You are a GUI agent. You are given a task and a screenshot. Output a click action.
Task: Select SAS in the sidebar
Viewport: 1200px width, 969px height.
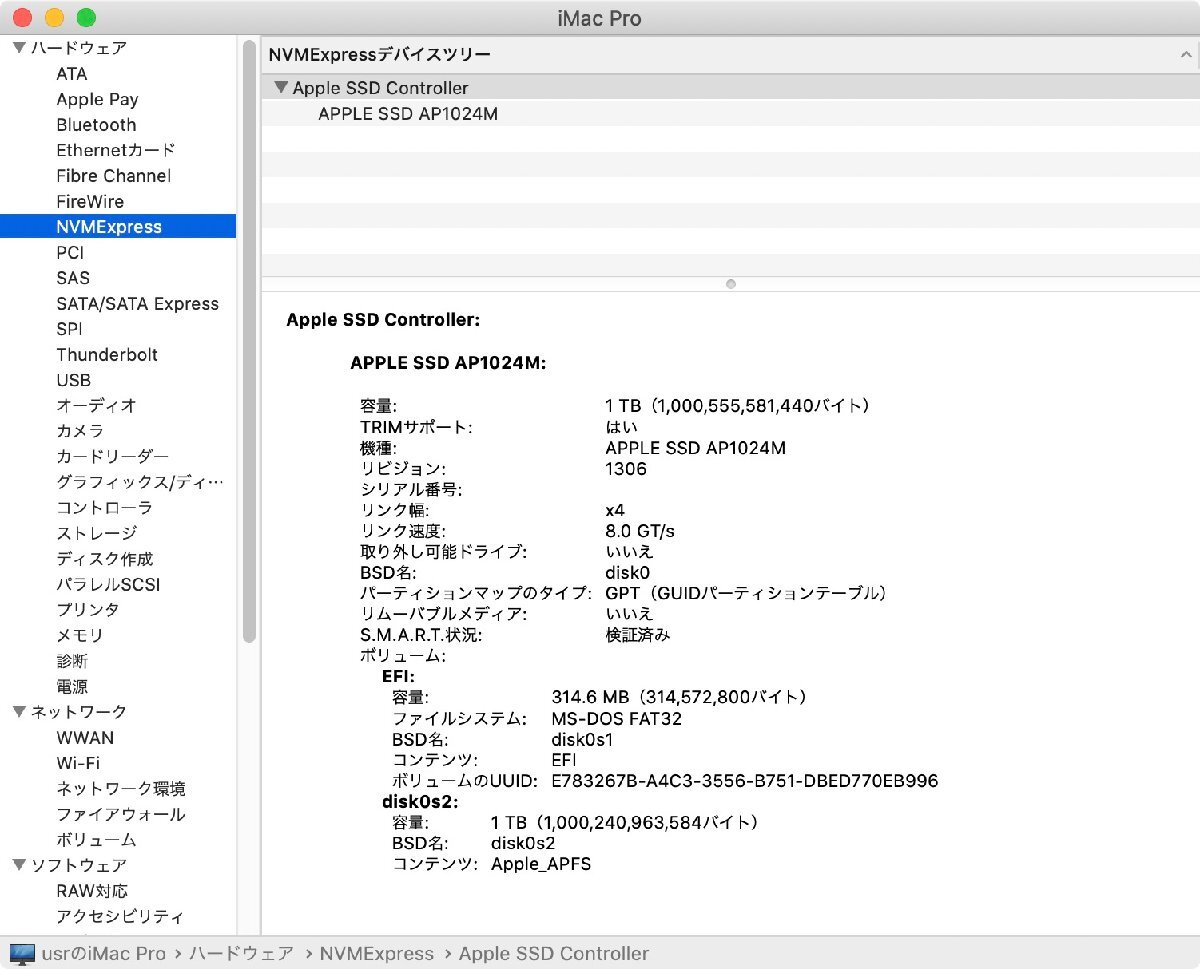click(x=73, y=278)
